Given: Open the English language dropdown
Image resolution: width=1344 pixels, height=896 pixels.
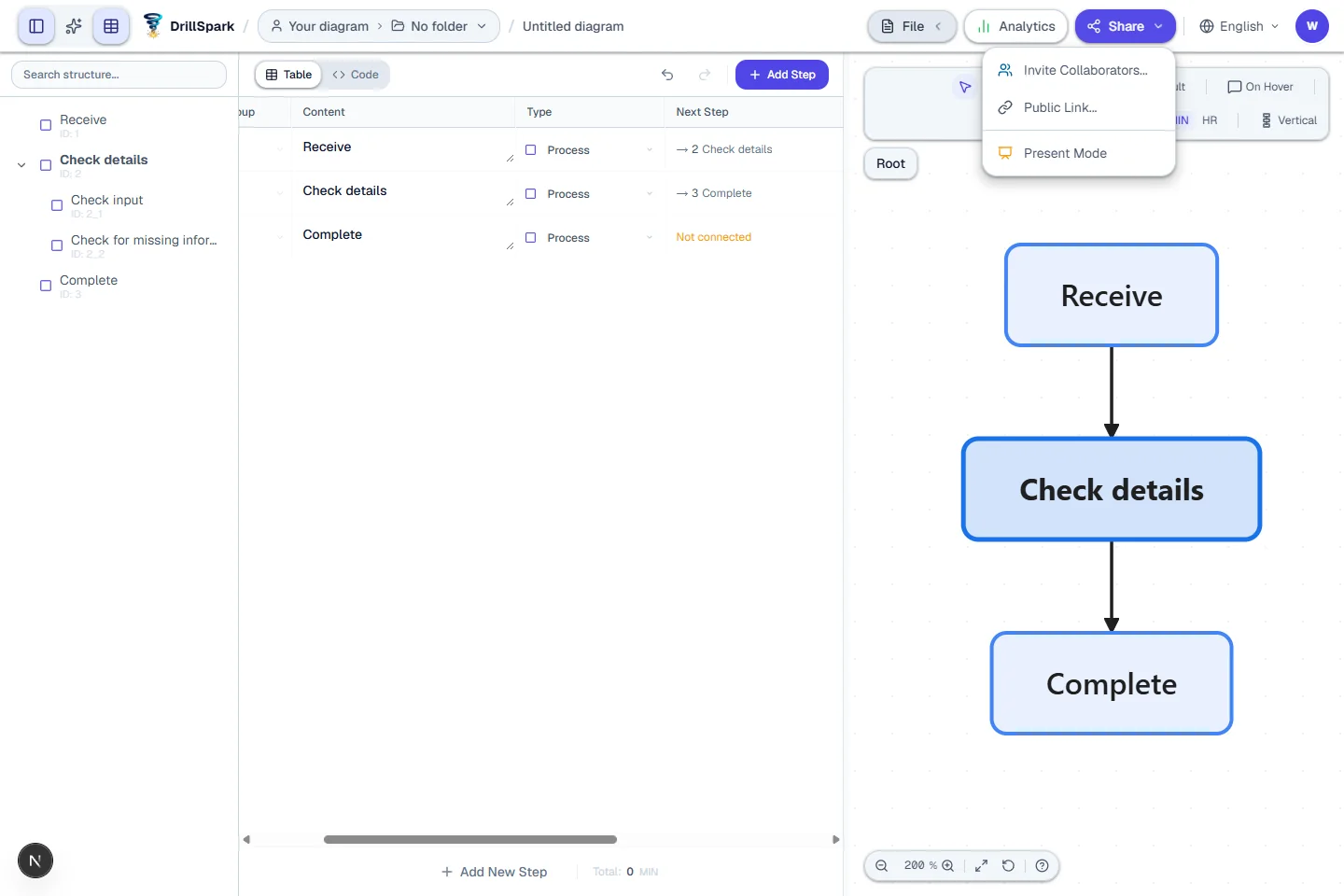Looking at the screenshot, I should click(1239, 26).
